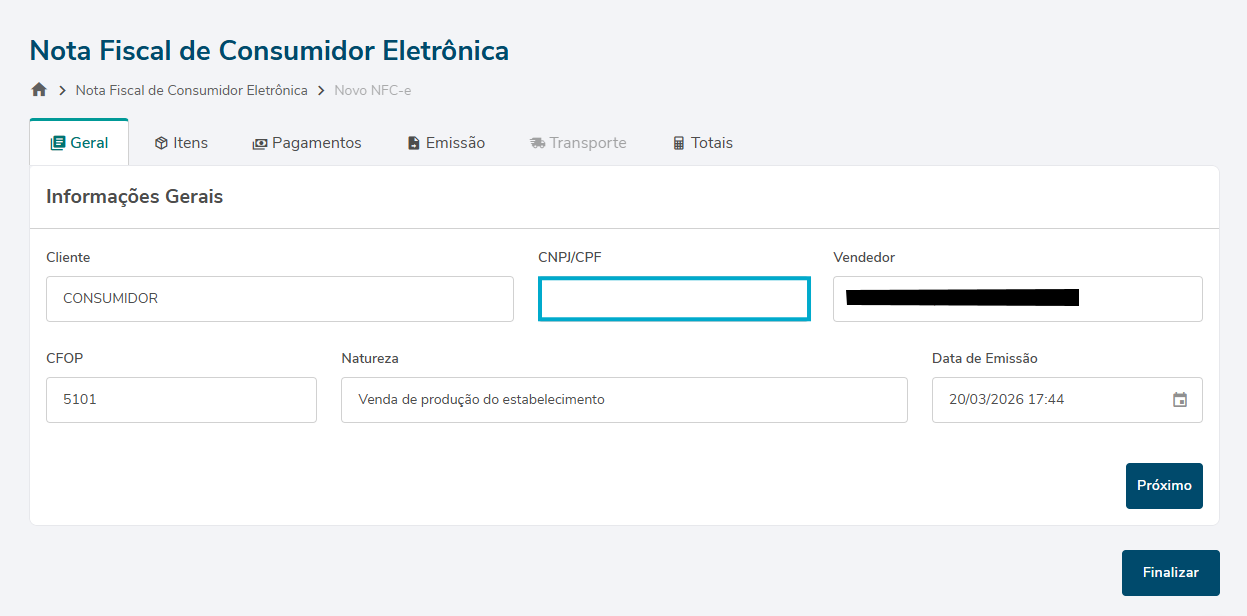Click into the empty CNPJ/CPF field

pos(674,299)
